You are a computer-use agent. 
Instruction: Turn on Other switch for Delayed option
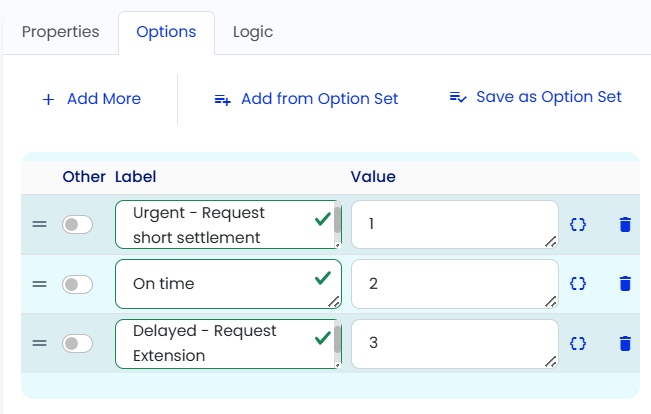click(x=77, y=344)
